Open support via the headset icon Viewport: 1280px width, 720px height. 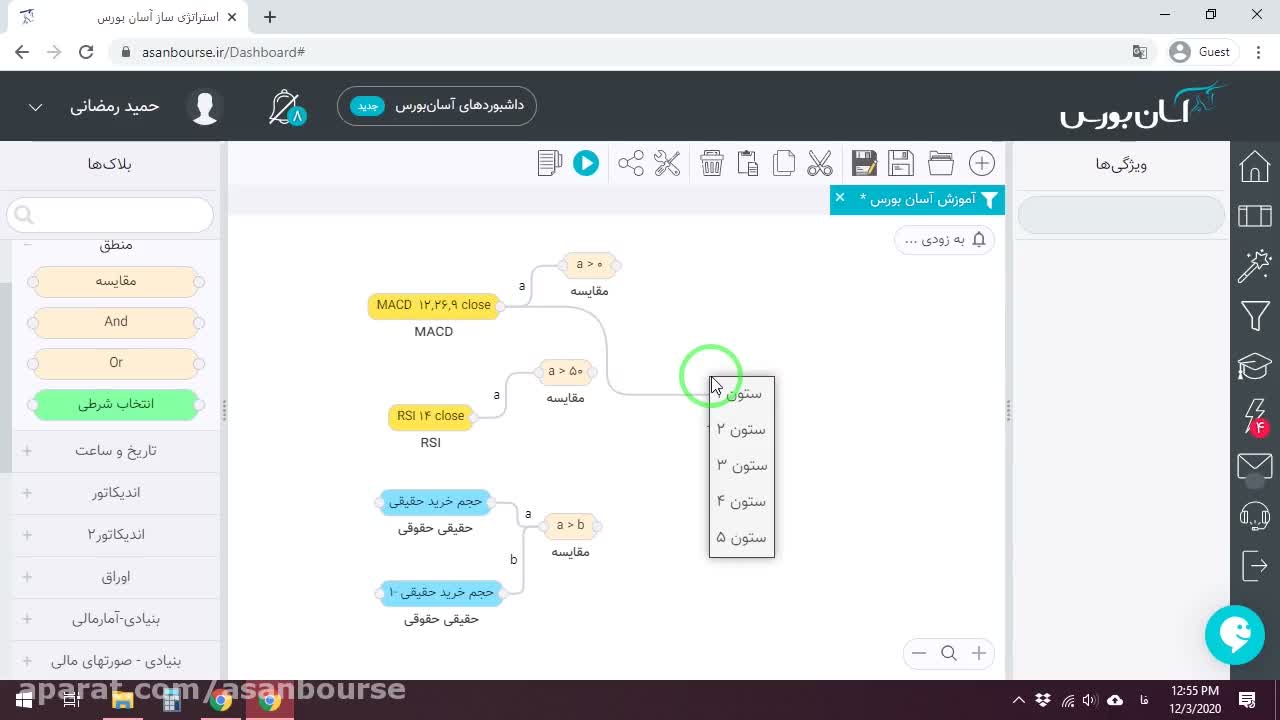[x=1255, y=516]
